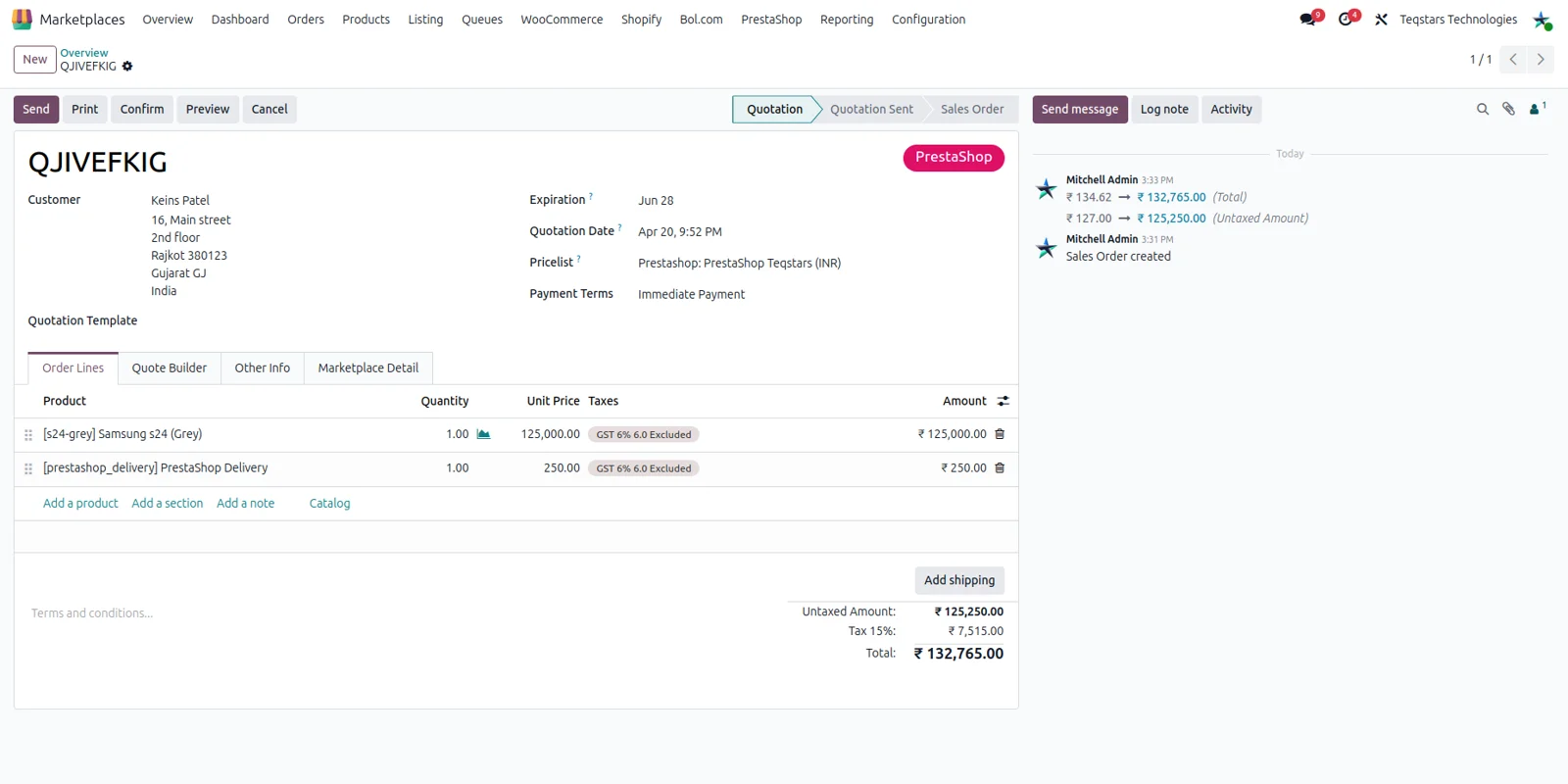Click the Send button
The image size is (1568, 784).
tap(36, 110)
